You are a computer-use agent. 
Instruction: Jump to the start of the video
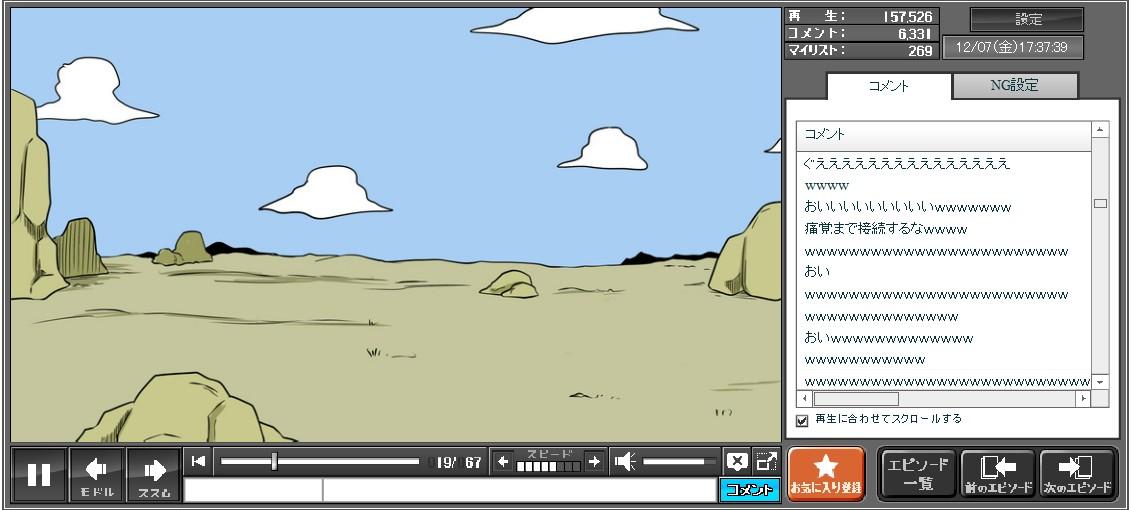click(x=199, y=461)
